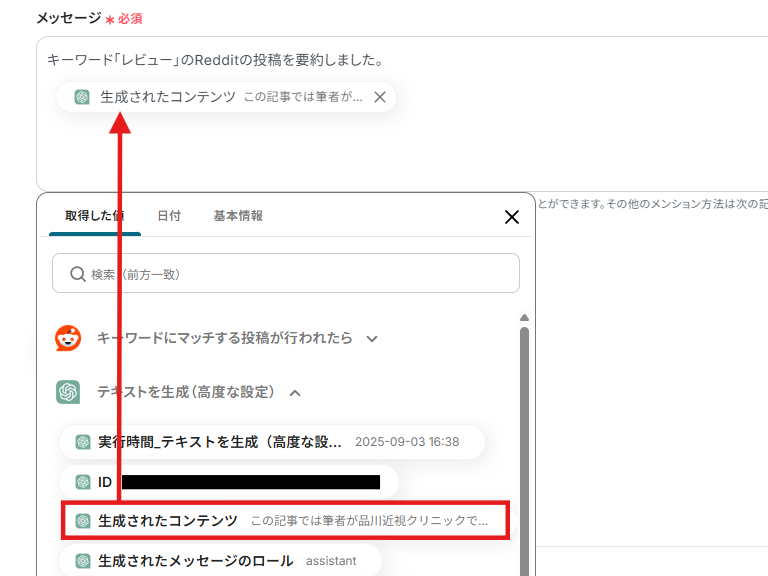Select 生成されたメッセージのロール assistant row
This screenshot has height=576, width=768.
(220, 561)
